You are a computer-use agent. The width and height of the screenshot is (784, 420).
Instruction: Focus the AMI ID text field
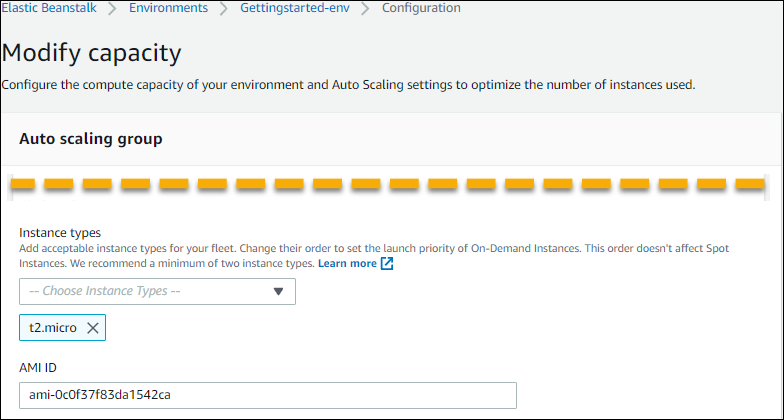pos(267,395)
